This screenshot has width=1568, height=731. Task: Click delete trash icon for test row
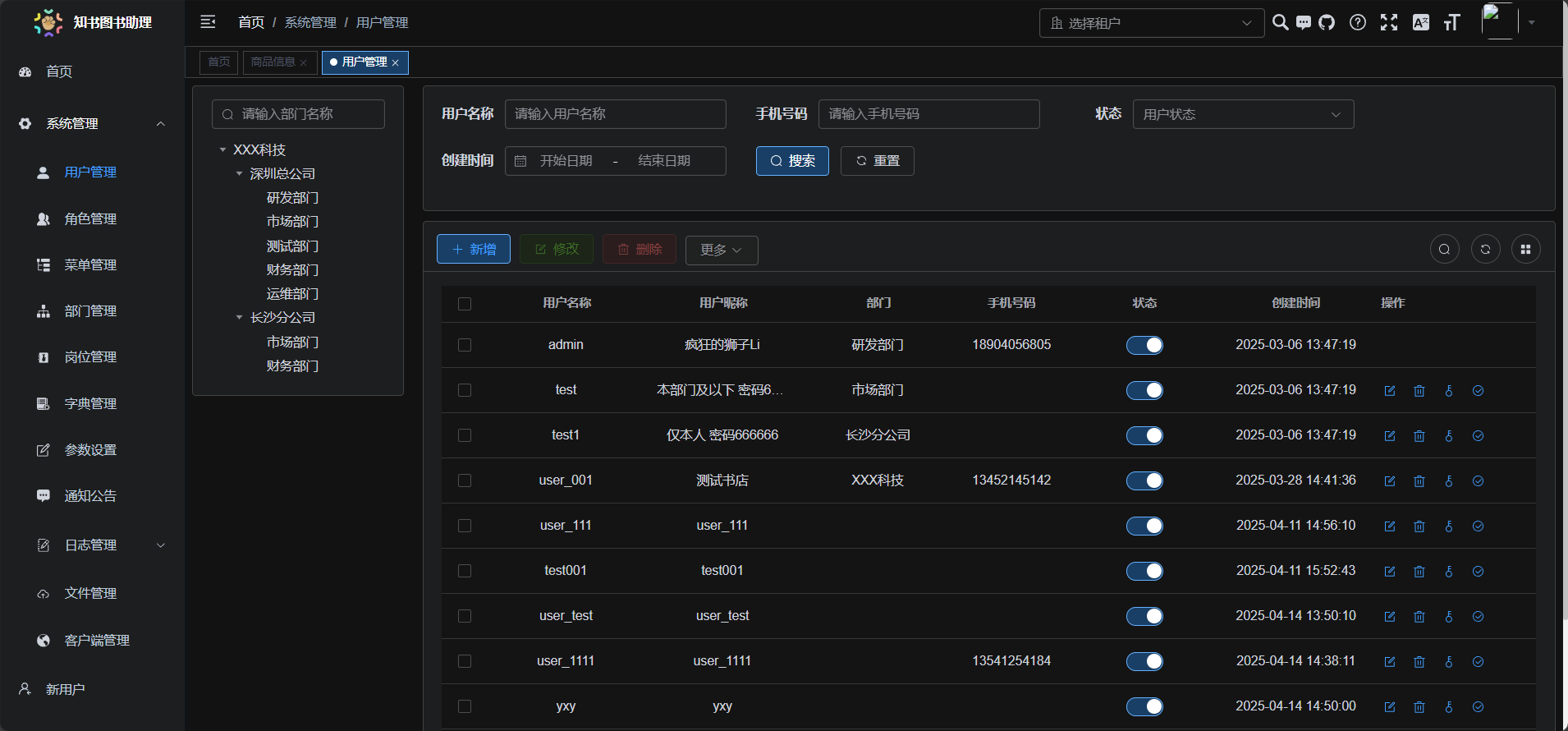point(1419,391)
